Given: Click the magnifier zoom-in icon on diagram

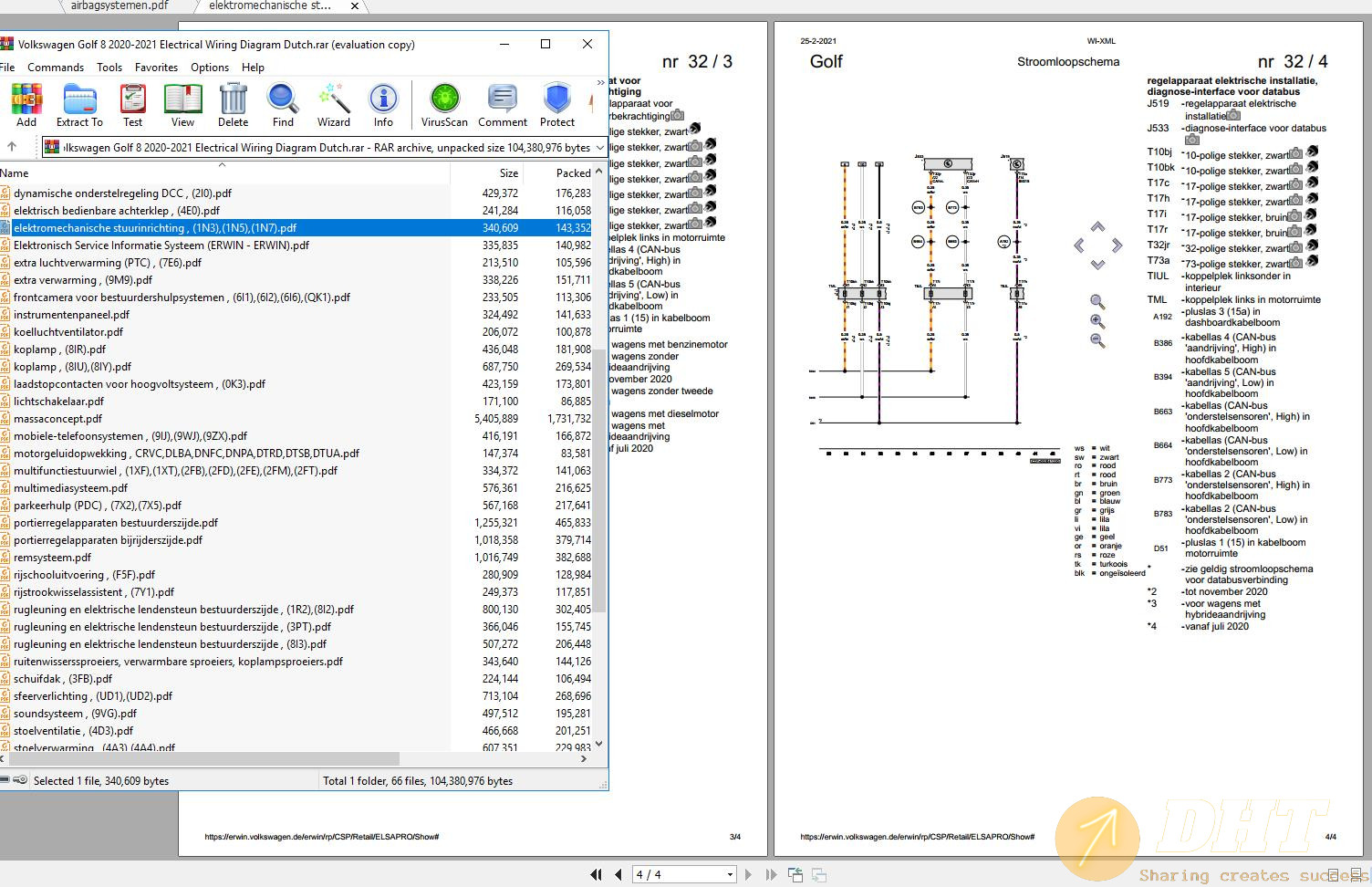Looking at the screenshot, I should click(x=1097, y=321).
